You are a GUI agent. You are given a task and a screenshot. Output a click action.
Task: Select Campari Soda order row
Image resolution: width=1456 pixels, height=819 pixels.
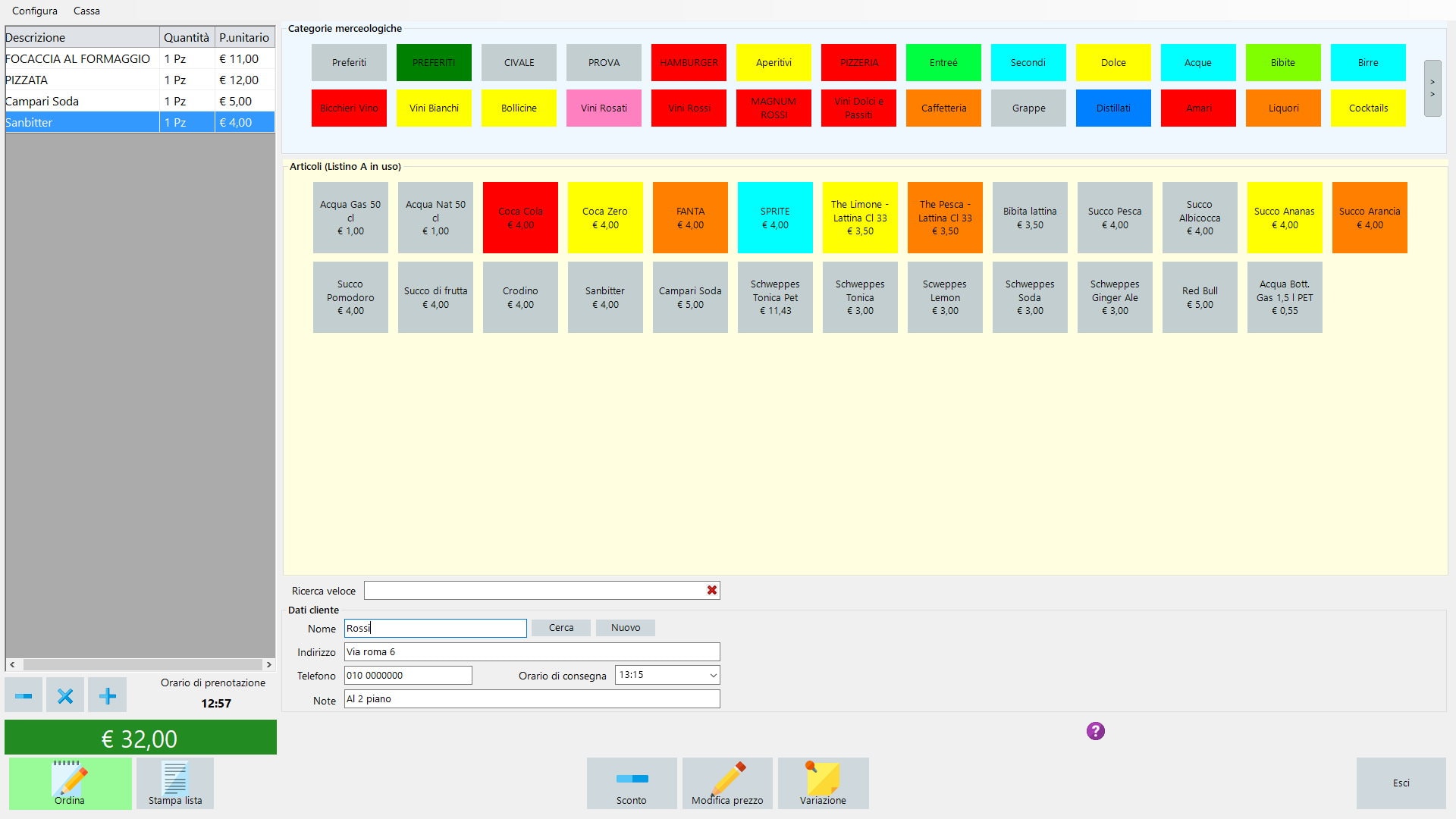coord(140,101)
